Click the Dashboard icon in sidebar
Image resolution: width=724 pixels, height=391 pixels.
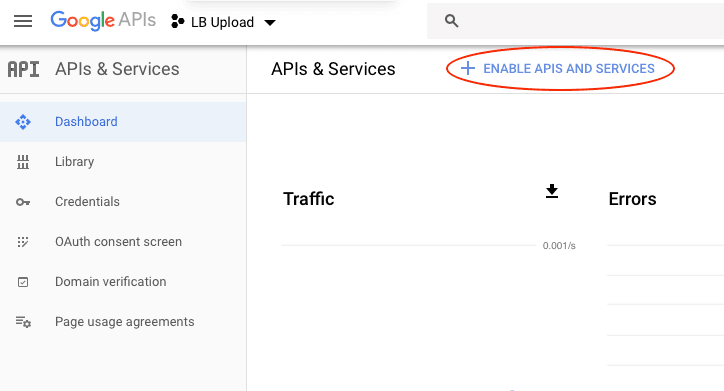(23, 122)
